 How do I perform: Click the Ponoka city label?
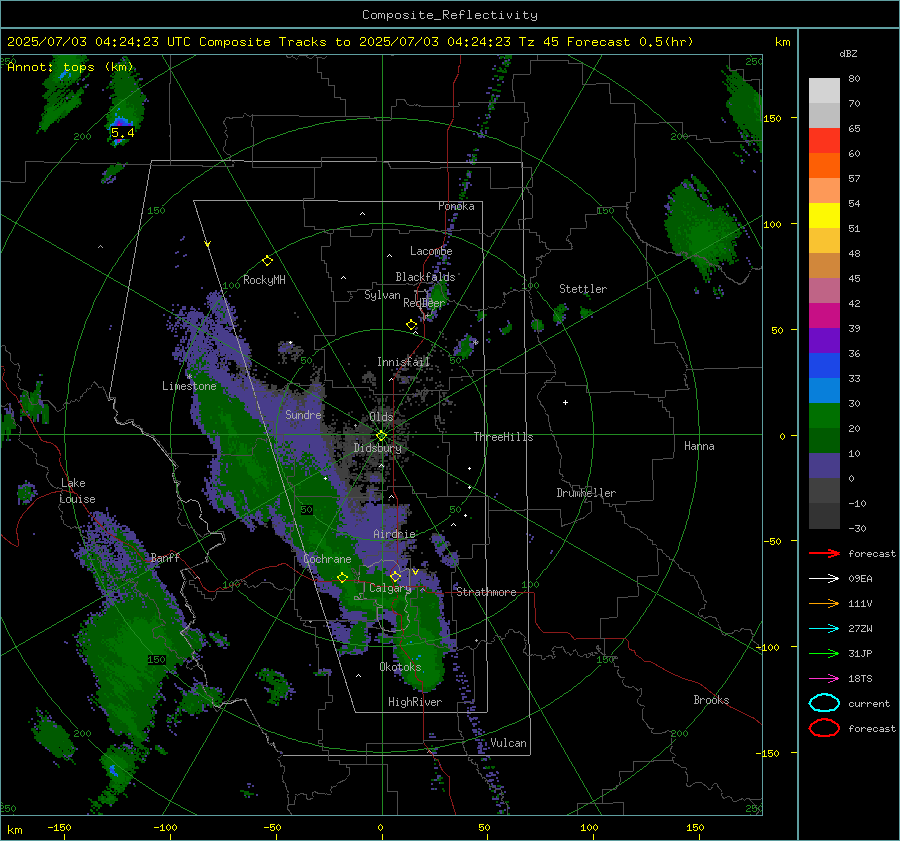point(456,206)
